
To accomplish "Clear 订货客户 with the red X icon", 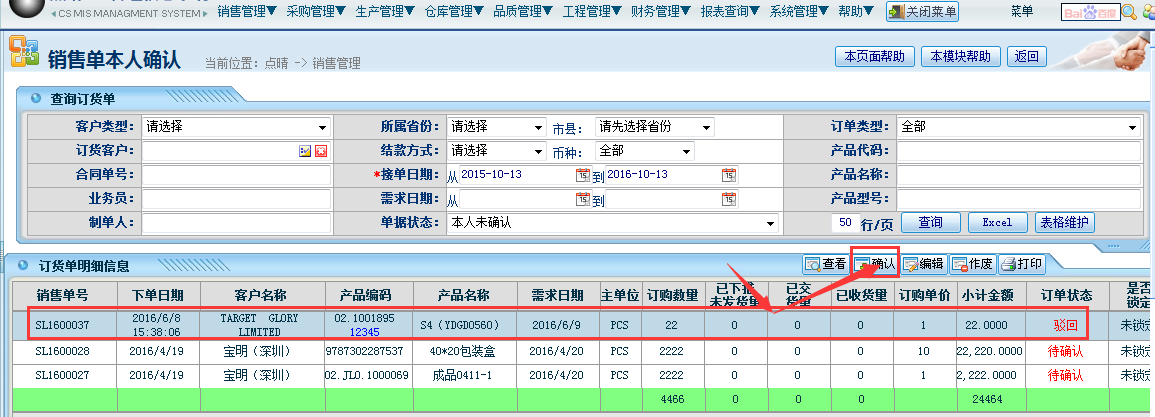I will (321, 151).
